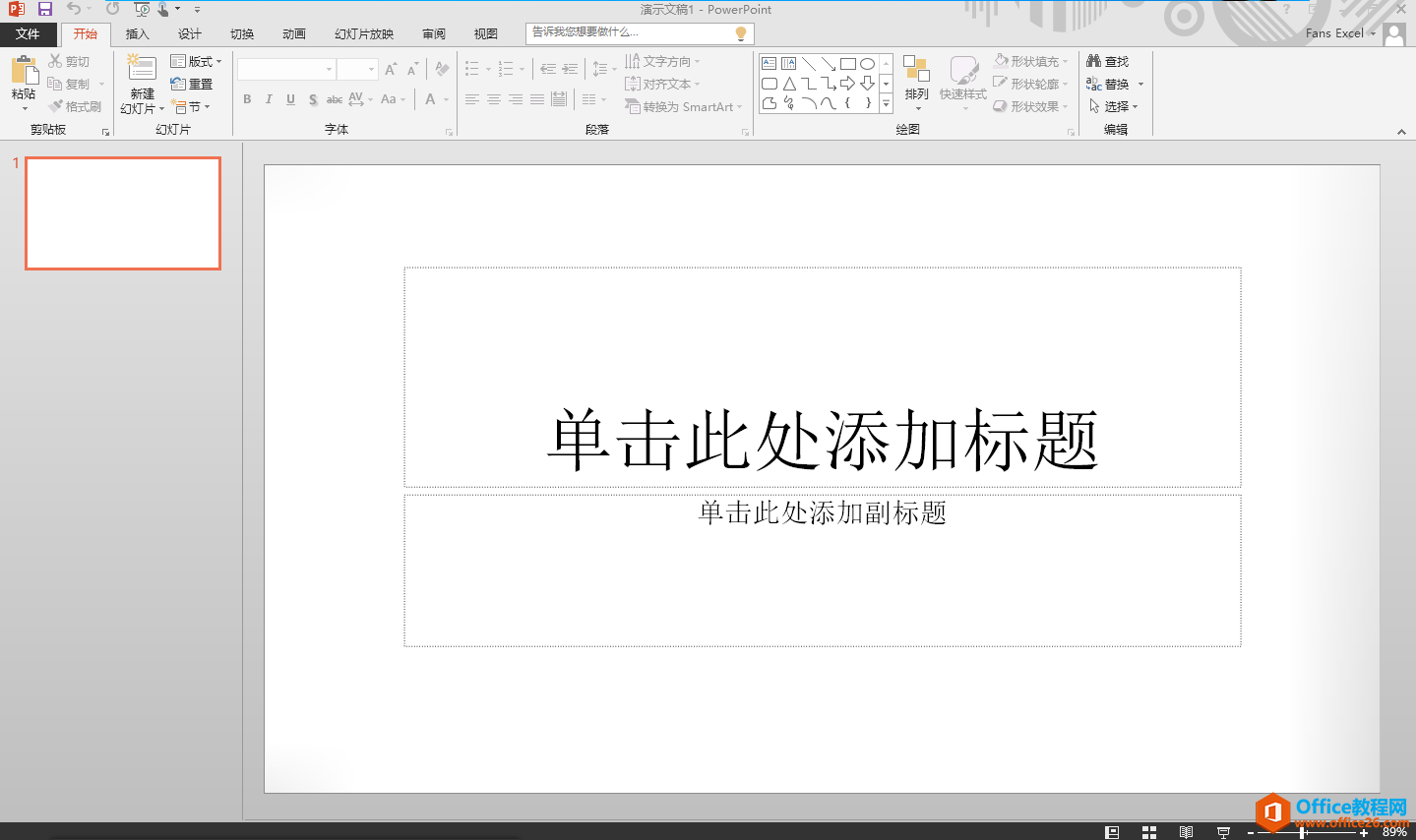Click the Save icon in quick access toolbar
1416x840 pixels.
click(45, 9)
